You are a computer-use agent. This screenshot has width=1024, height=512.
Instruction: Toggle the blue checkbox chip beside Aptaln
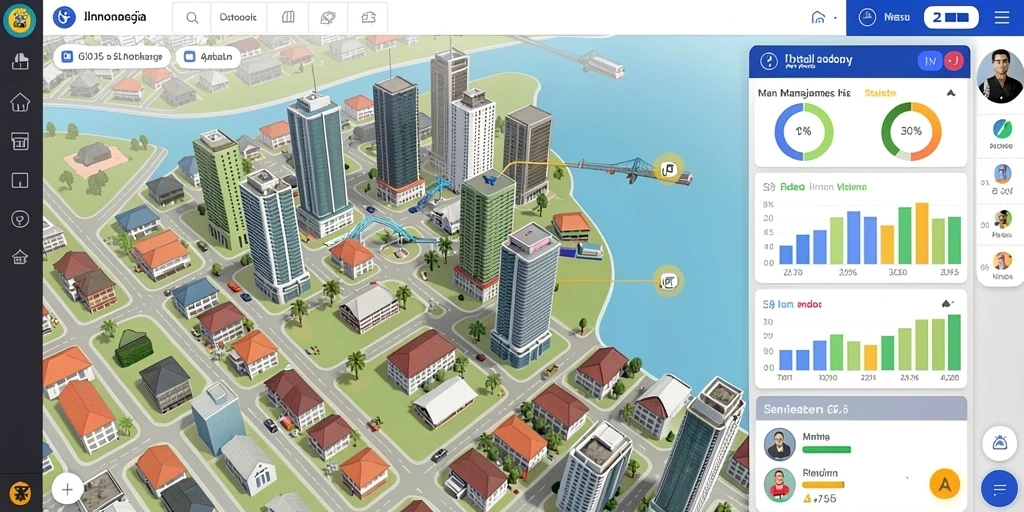(190, 57)
